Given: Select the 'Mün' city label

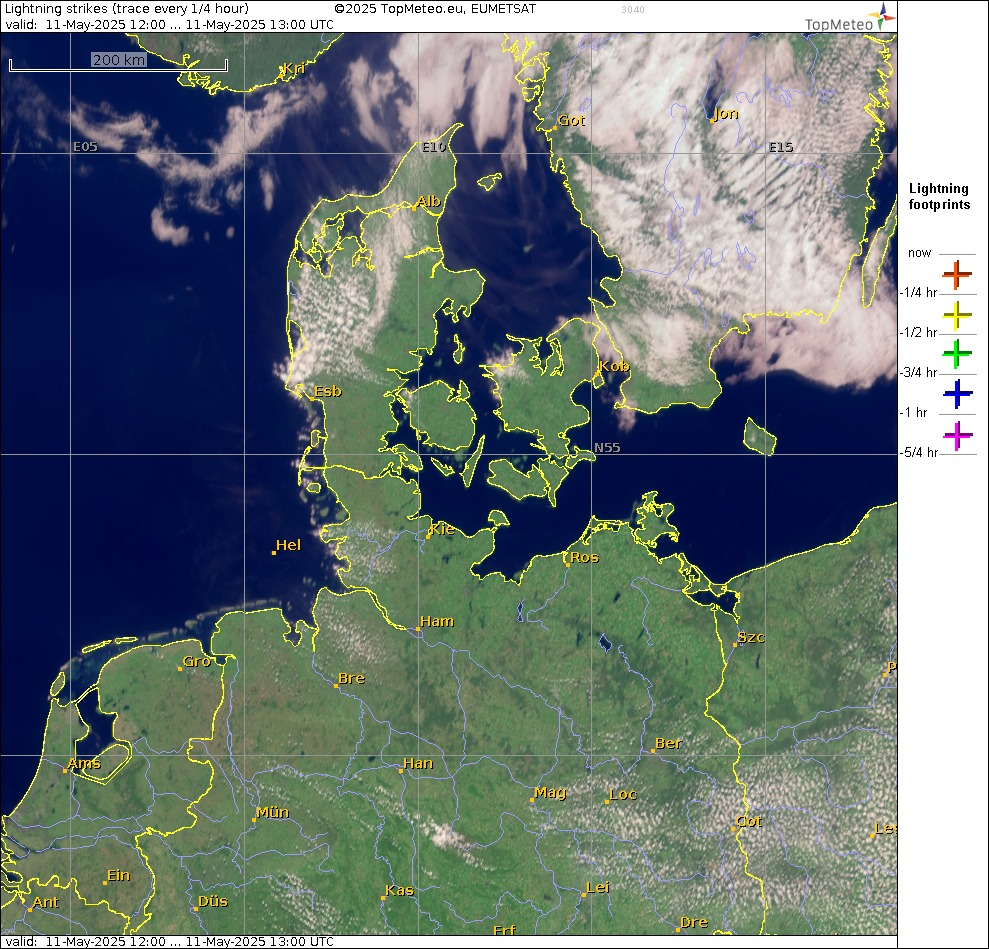Looking at the screenshot, I should (272, 812).
